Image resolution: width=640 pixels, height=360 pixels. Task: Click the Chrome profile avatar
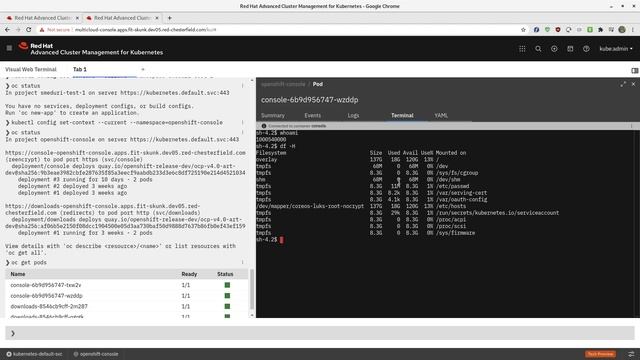click(x=622, y=29)
